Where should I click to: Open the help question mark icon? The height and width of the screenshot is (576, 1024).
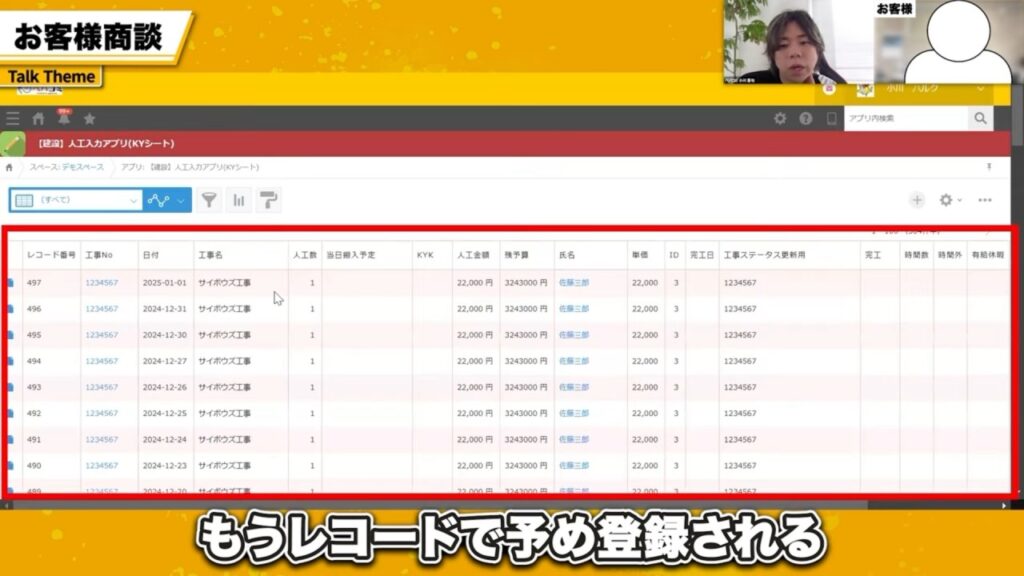(x=805, y=118)
